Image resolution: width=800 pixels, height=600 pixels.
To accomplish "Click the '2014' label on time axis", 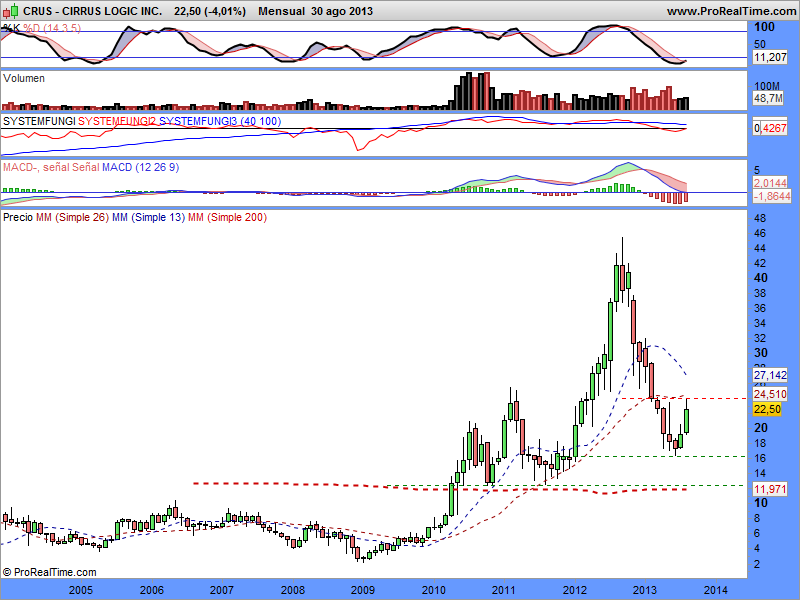I will click(x=716, y=590).
